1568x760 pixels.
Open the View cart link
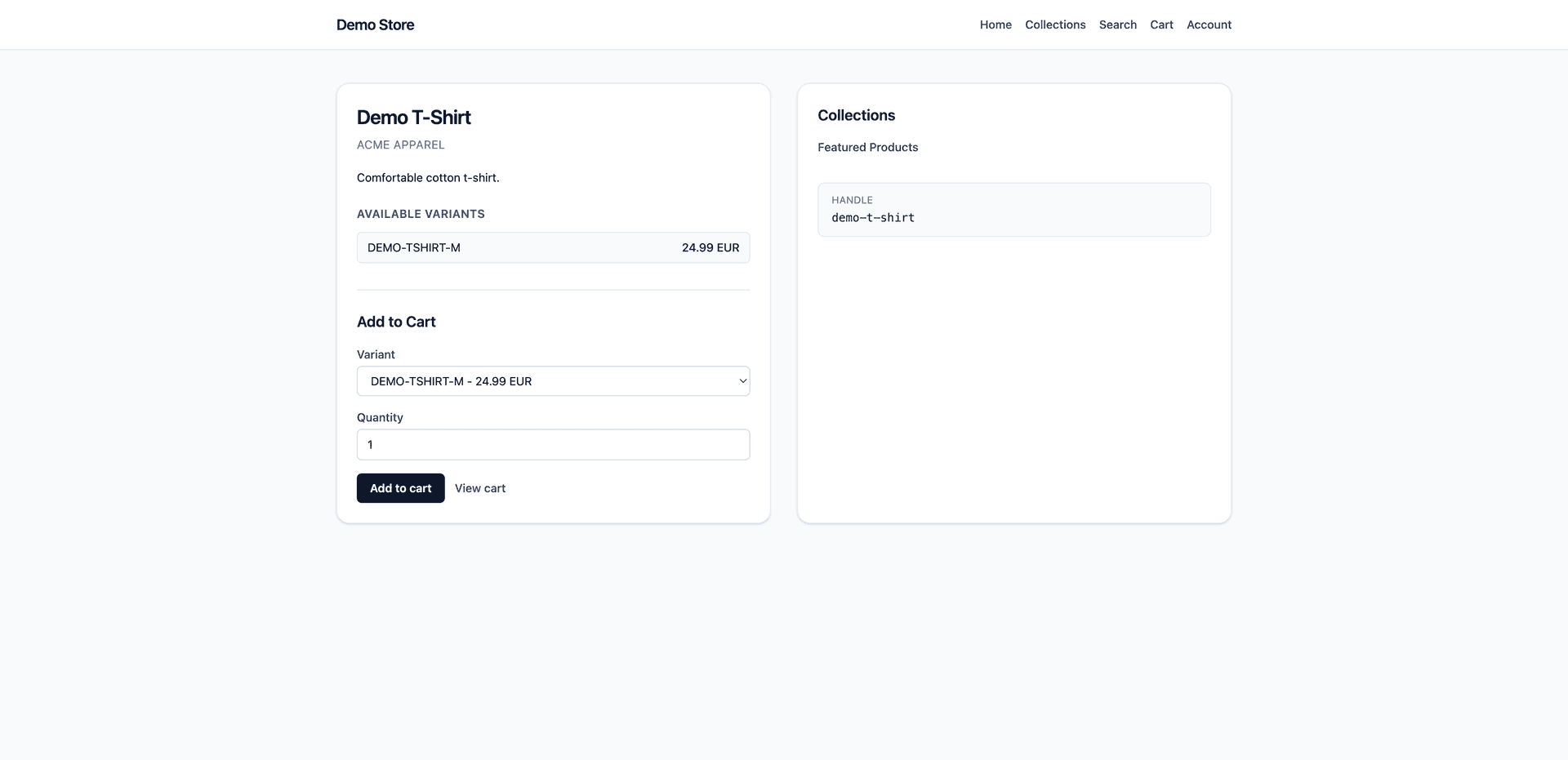coord(480,487)
